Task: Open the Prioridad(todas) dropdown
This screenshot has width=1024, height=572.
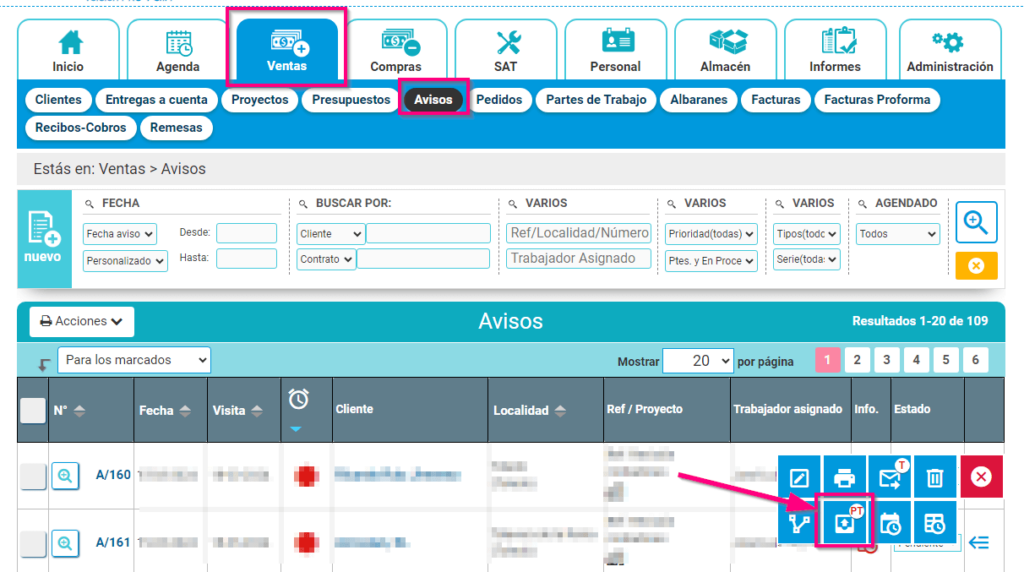Action: pyautogui.click(x=711, y=234)
